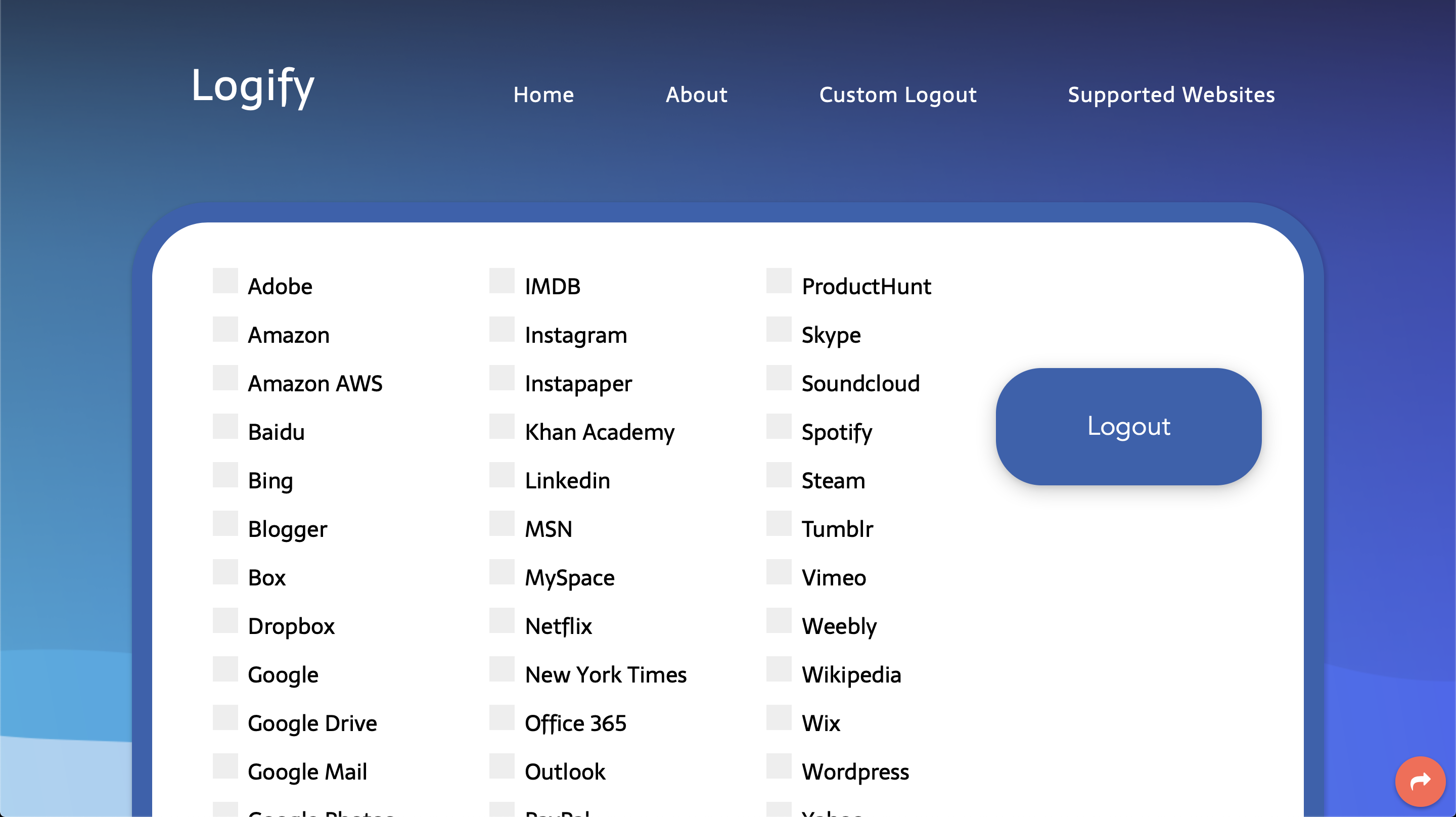Check the MySpace checkbox
This screenshot has height=817, width=1456.
click(x=502, y=572)
